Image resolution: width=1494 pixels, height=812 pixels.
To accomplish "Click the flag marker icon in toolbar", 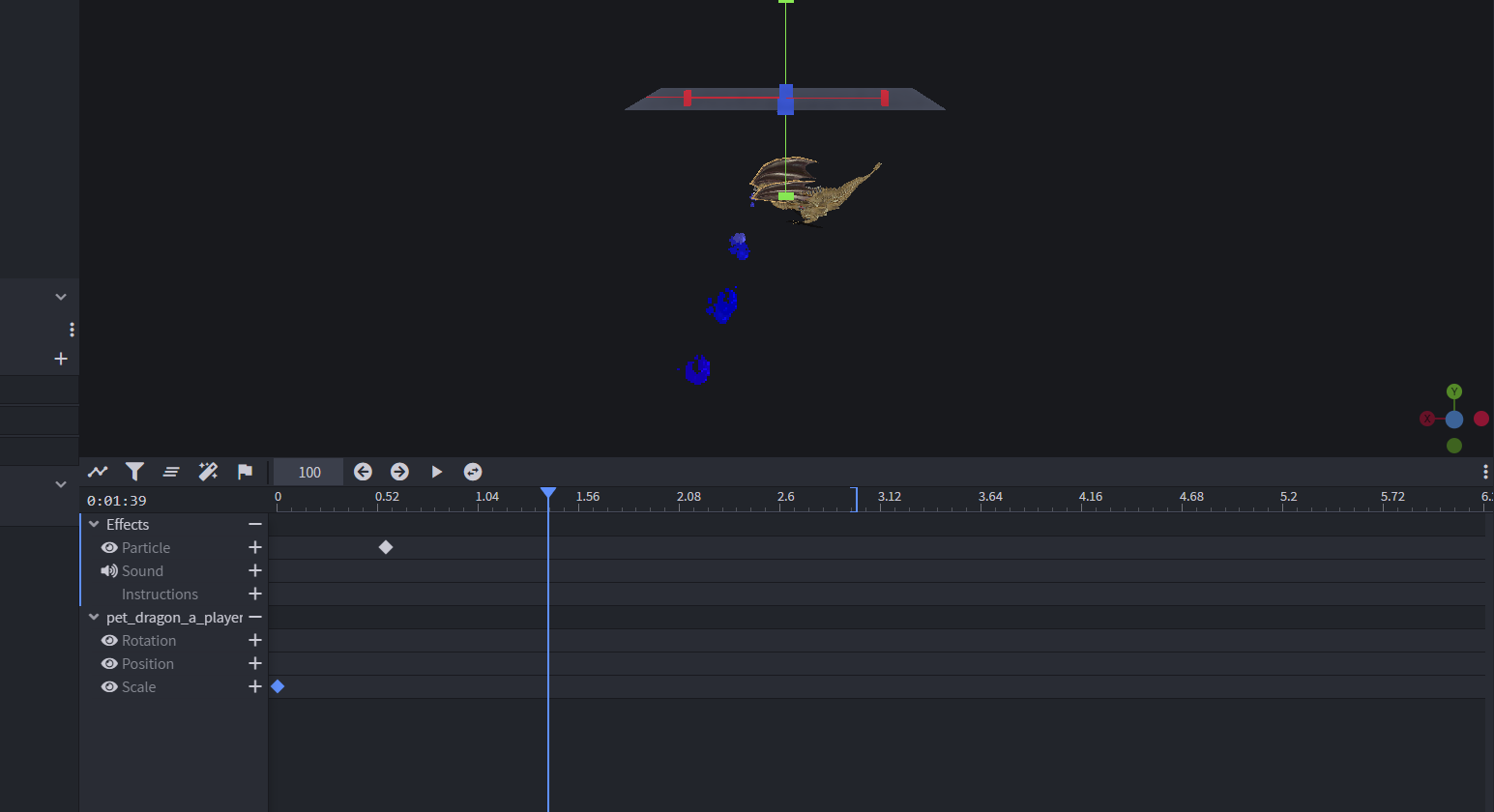I will (245, 472).
